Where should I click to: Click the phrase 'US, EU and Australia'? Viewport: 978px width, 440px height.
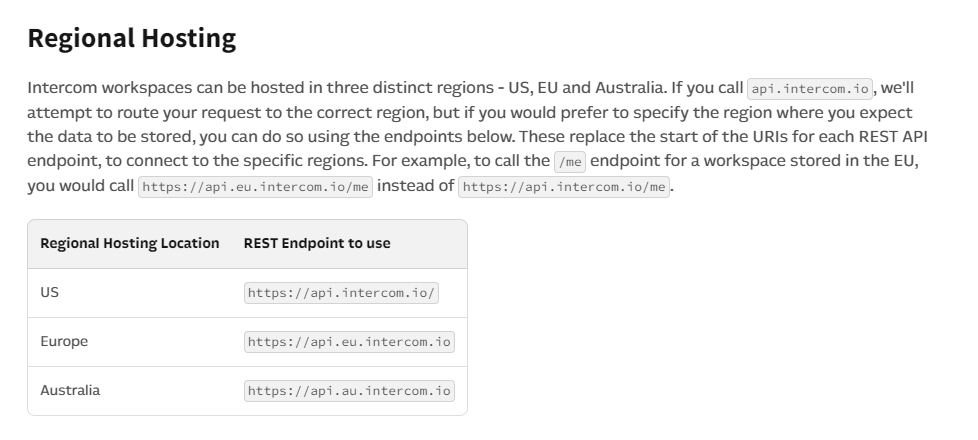[586, 88]
